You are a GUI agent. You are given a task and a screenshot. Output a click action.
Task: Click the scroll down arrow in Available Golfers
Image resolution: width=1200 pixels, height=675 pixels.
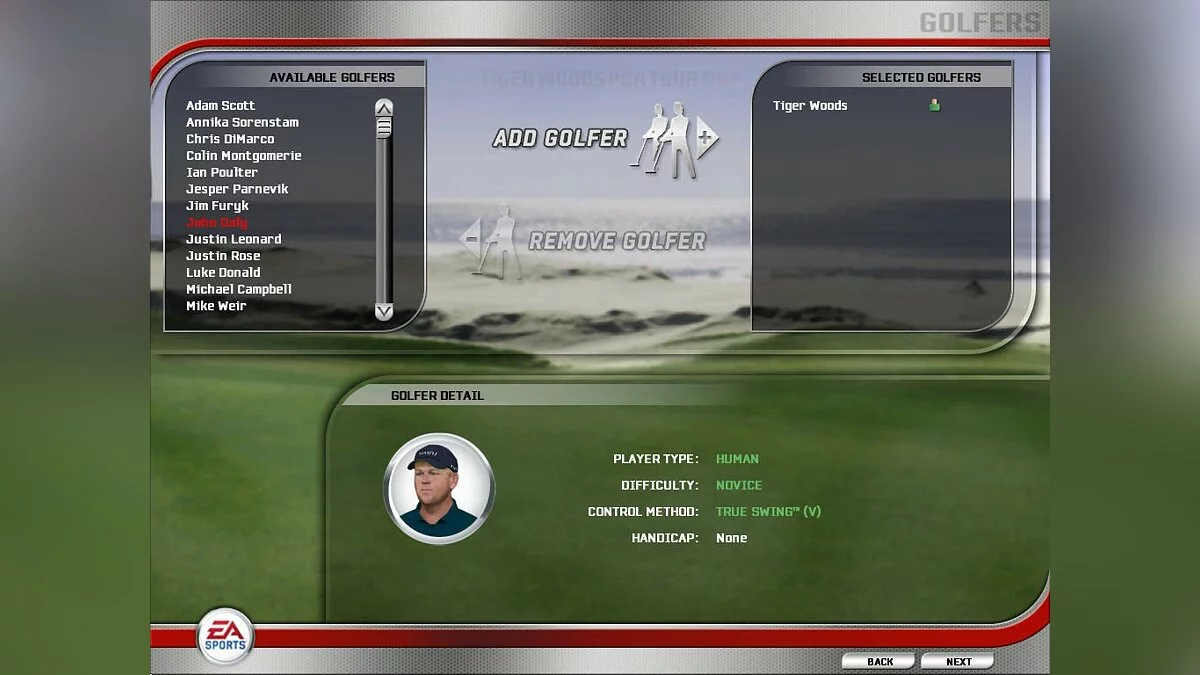[384, 311]
